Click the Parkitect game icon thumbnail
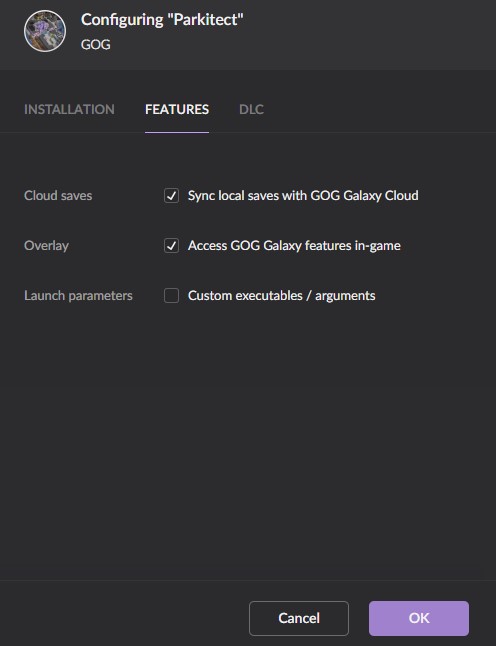 [x=45, y=31]
